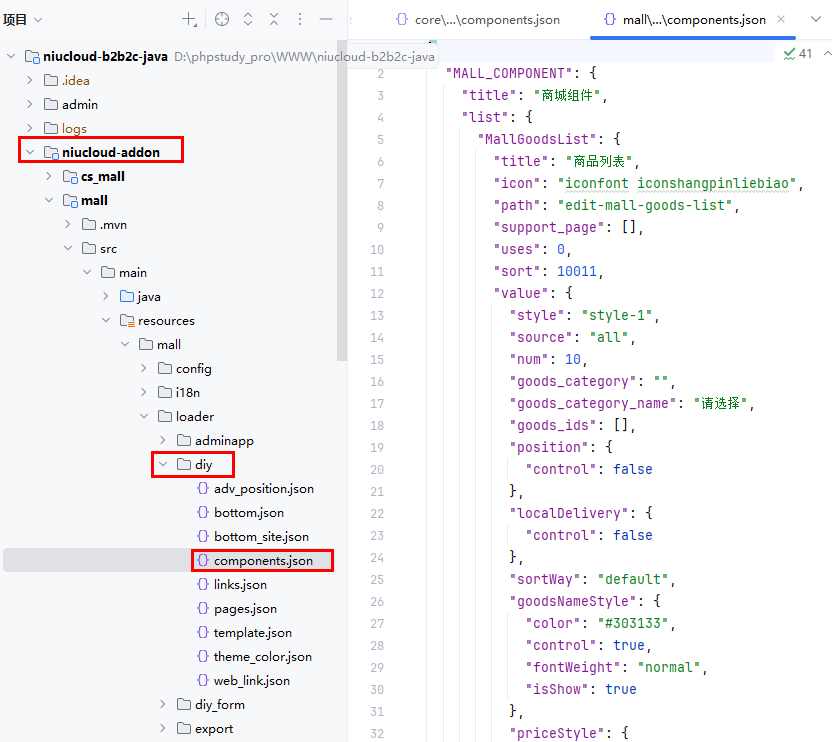Switch to the core components.json tab
Screen dimensions: 832x742
pos(477,19)
